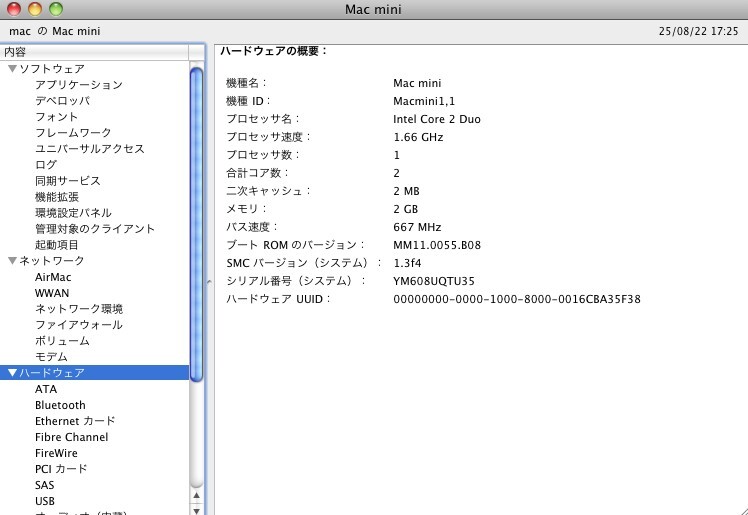The image size is (748, 515).
Task: Click the 1.66 GHz processor speed
Action: coord(418,137)
